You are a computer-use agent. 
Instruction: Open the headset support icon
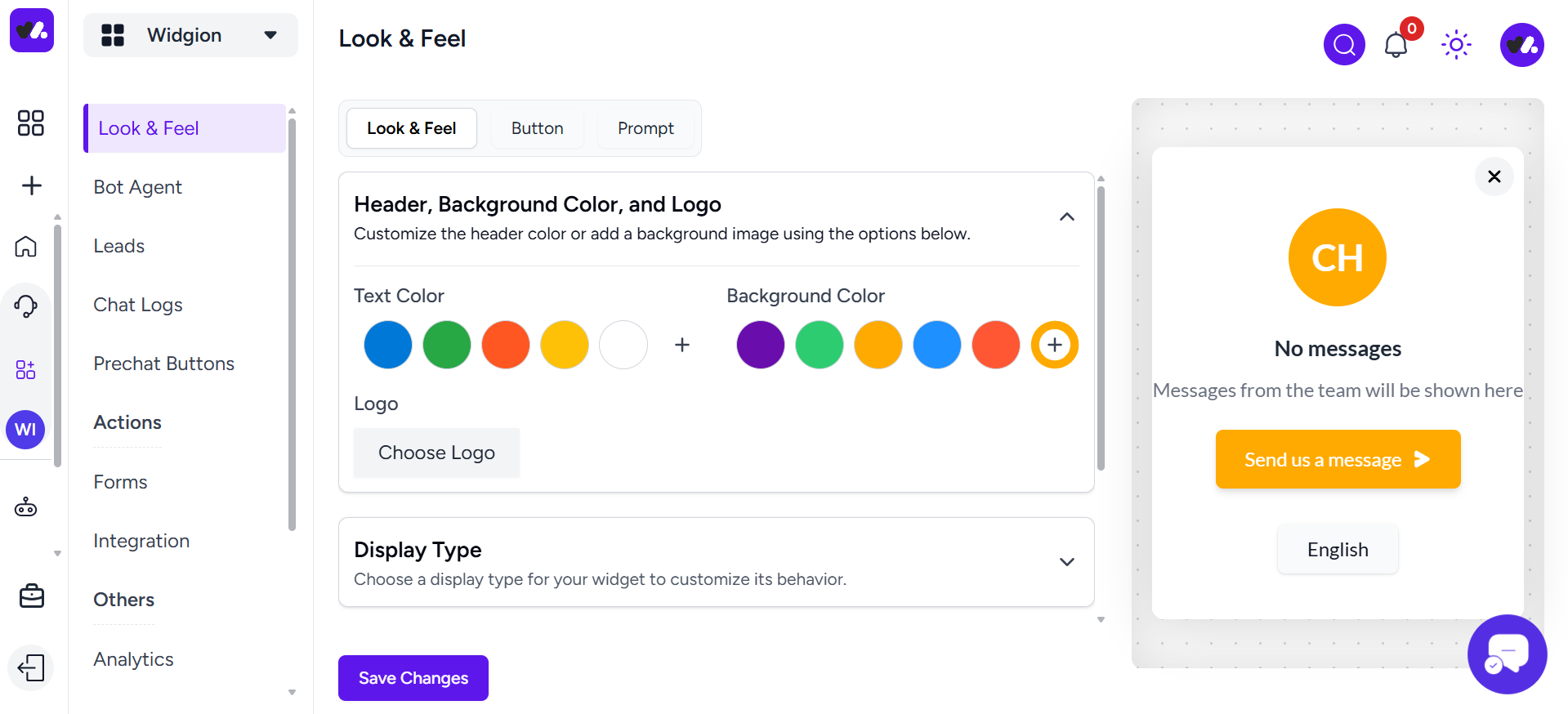pyautogui.click(x=26, y=306)
